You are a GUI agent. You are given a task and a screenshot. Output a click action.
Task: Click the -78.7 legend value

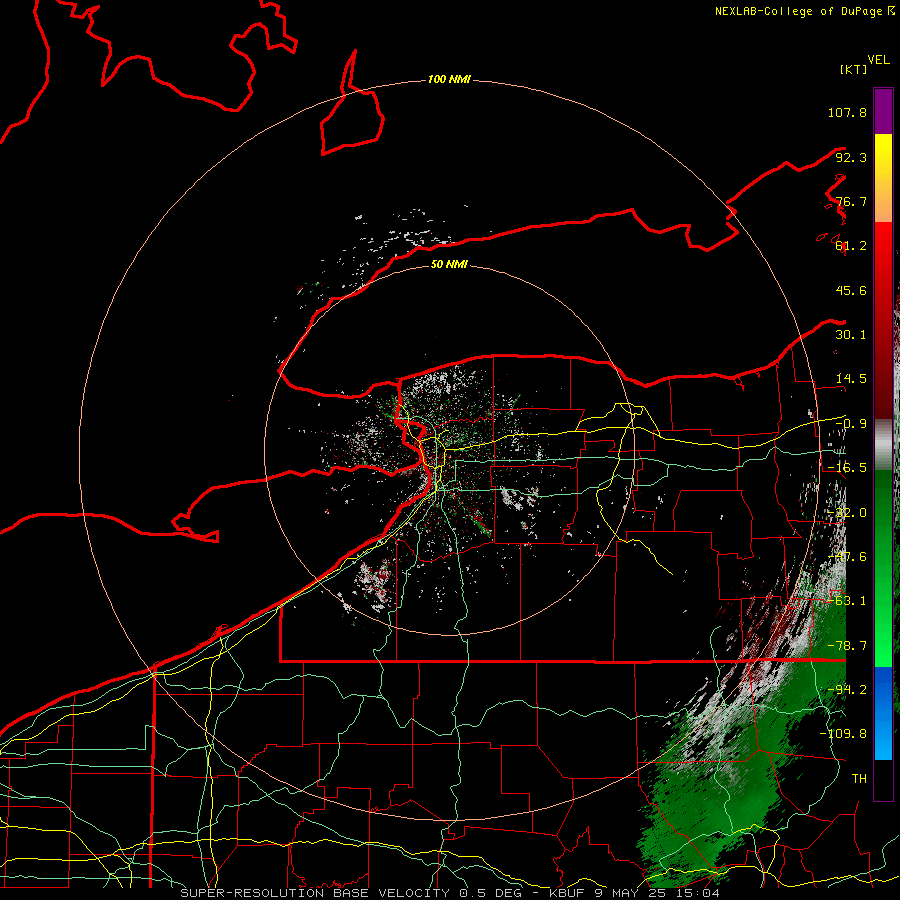click(847, 645)
